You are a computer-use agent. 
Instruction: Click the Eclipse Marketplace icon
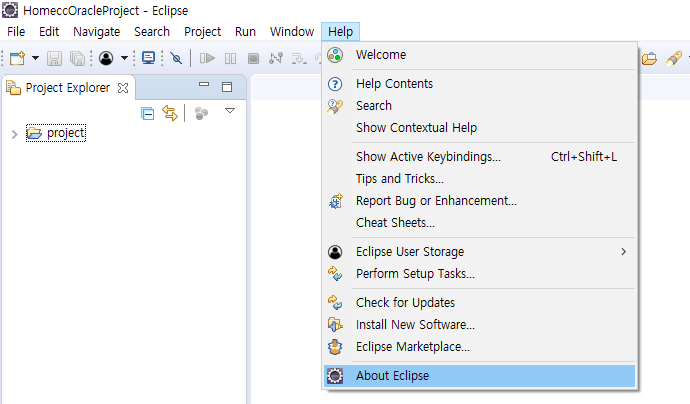pyautogui.click(x=335, y=347)
